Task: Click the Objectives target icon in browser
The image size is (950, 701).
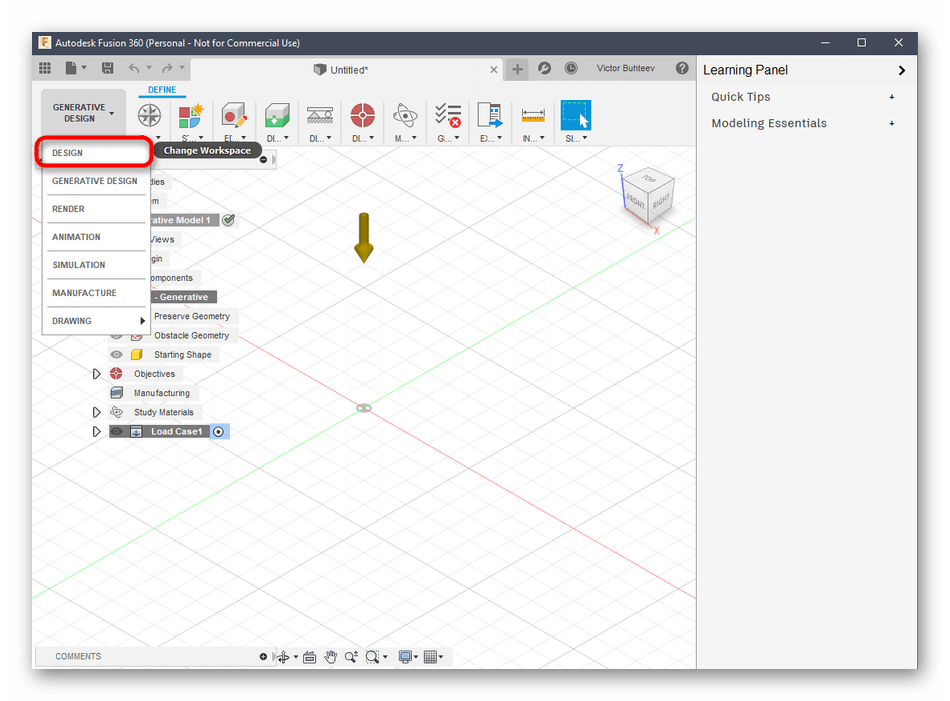Action: pyautogui.click(x=116, y=374)
